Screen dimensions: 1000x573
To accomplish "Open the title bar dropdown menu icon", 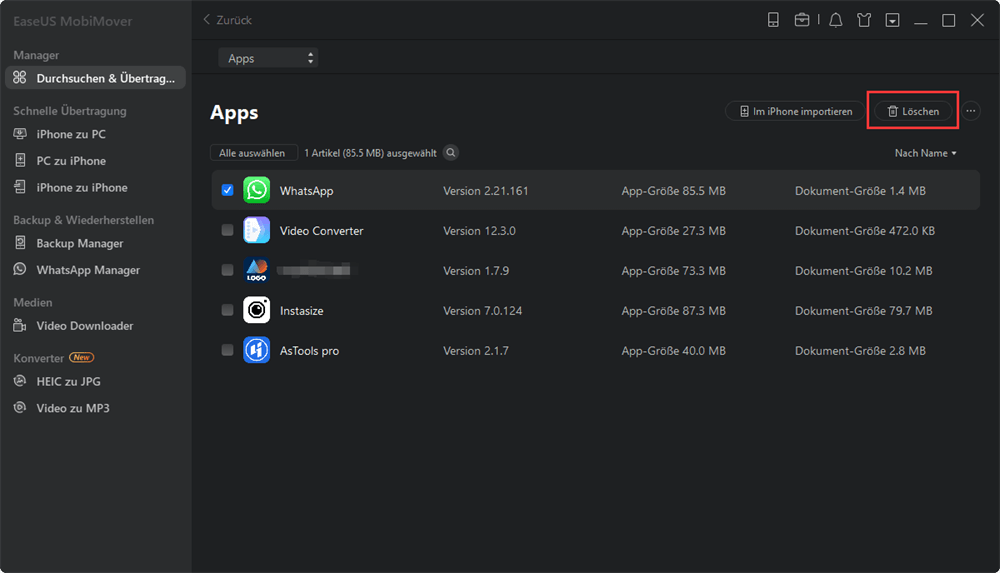I will click(892, 20).
